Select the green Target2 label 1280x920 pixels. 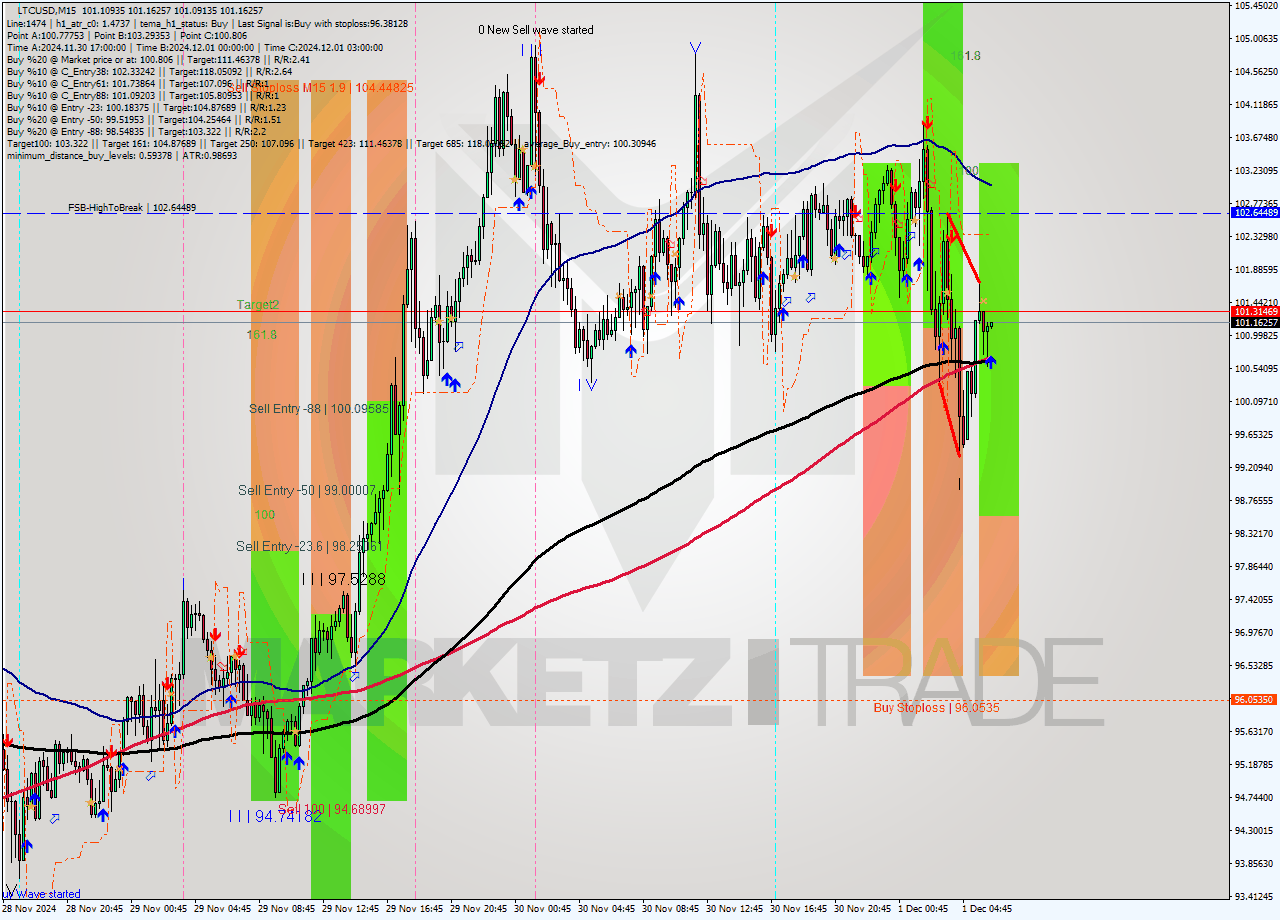(258, 304)
